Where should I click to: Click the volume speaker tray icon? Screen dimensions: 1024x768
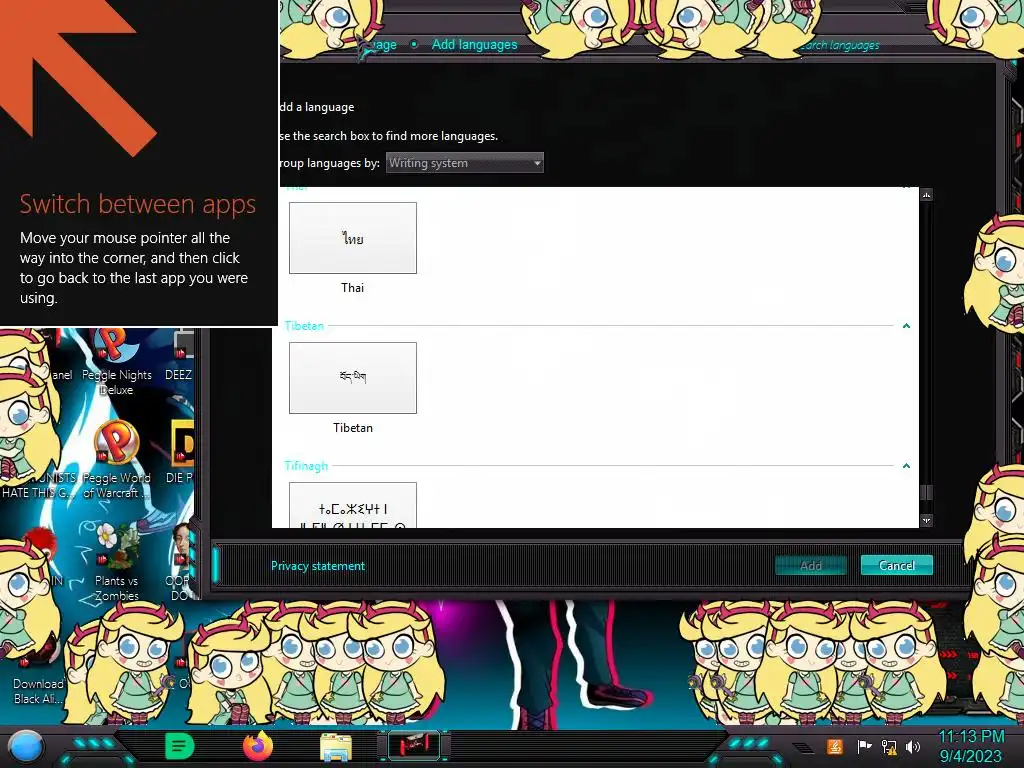pyautogui.click(x=913, y=746)
